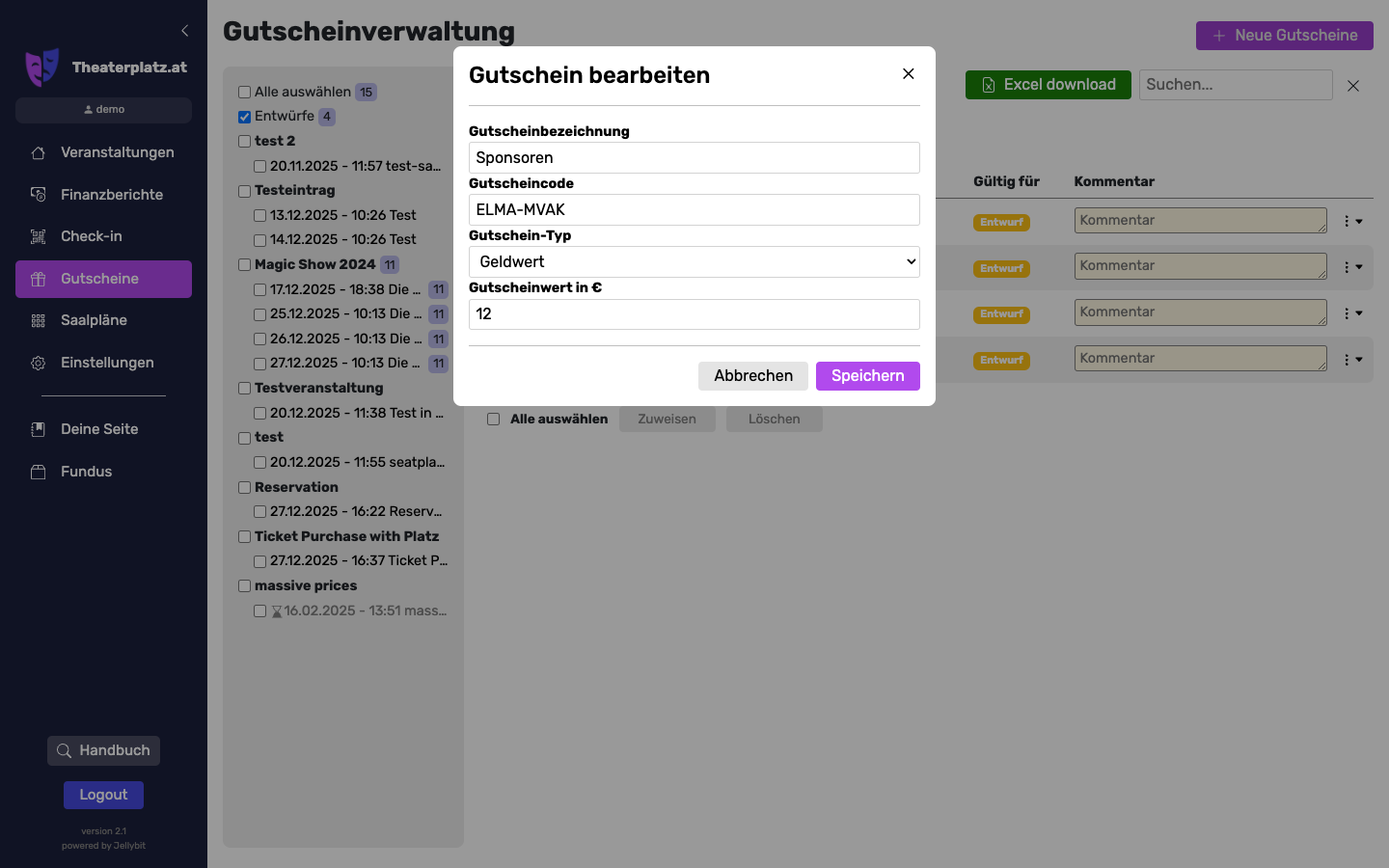Open the Gutschein-Typ dropdown
The image size is (1389, 868).
click(x=694, y=262)
